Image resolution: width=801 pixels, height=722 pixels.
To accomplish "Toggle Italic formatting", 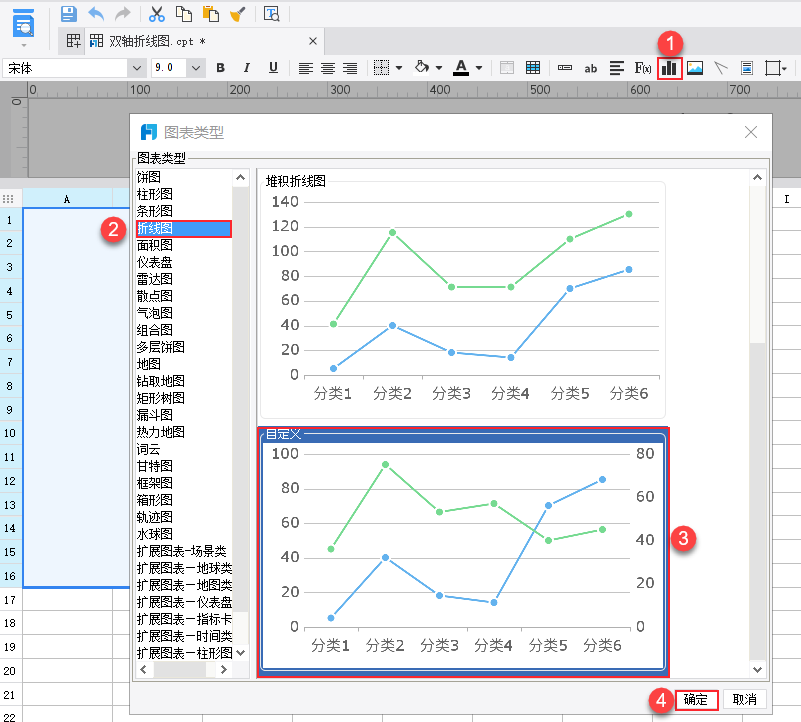I will pos(246,68).
